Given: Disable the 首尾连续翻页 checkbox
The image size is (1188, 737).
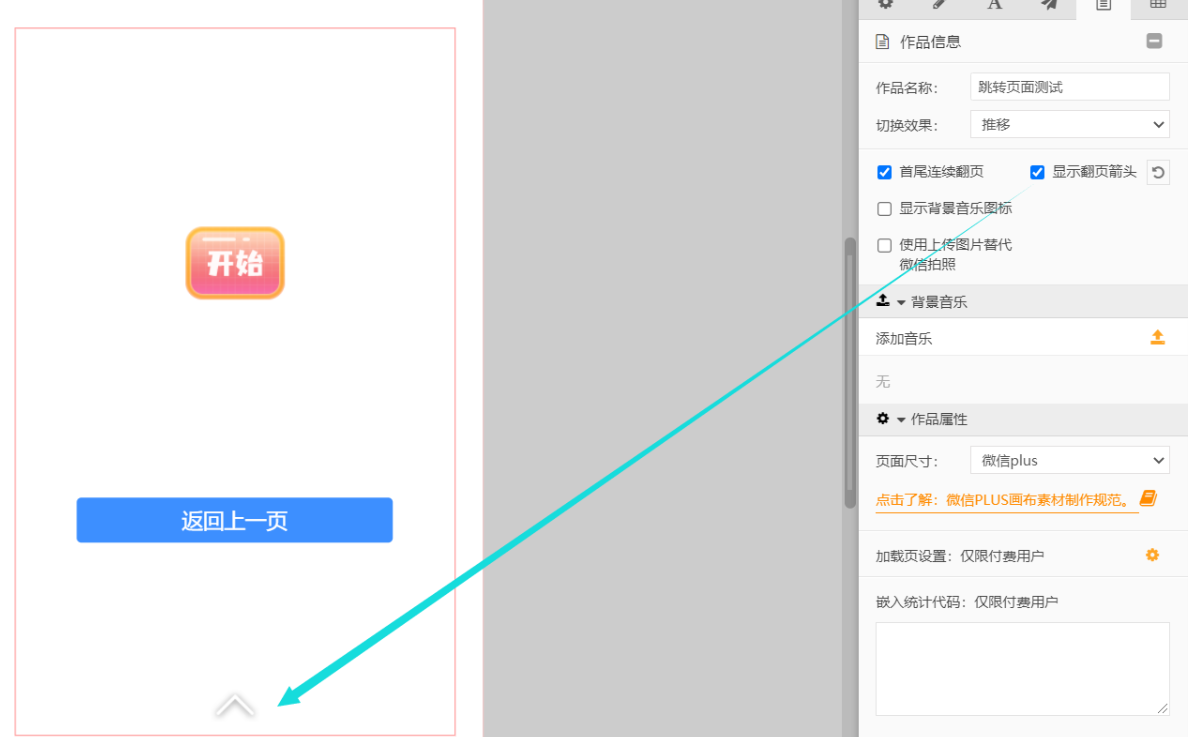Looking at the screenshot, I should click(884, 172).
